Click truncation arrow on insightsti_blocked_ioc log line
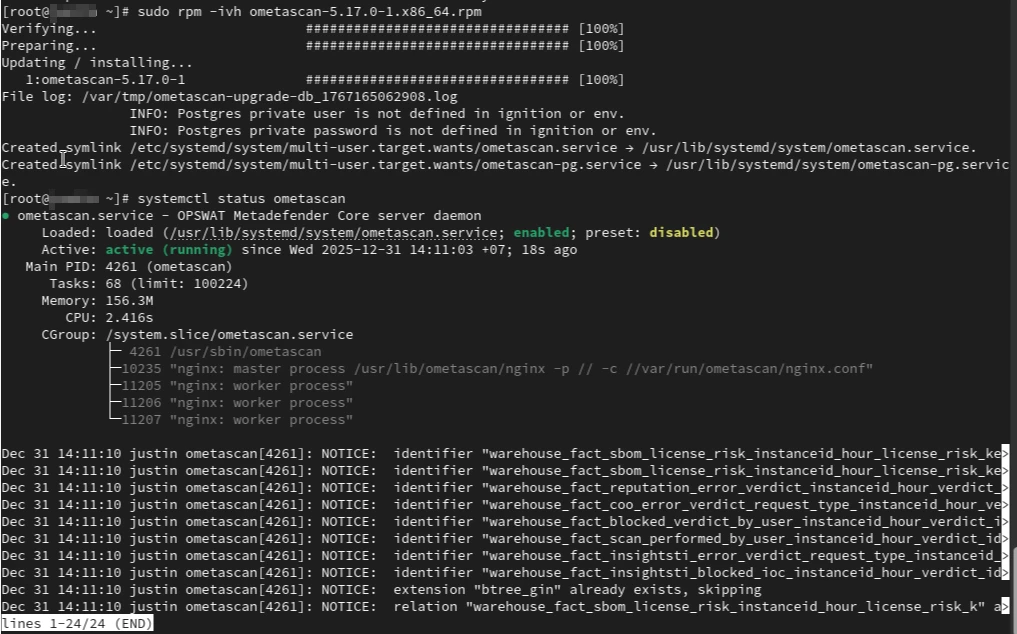The height and width of the screenshot is (634, 1017). (x=1004, y=573)
